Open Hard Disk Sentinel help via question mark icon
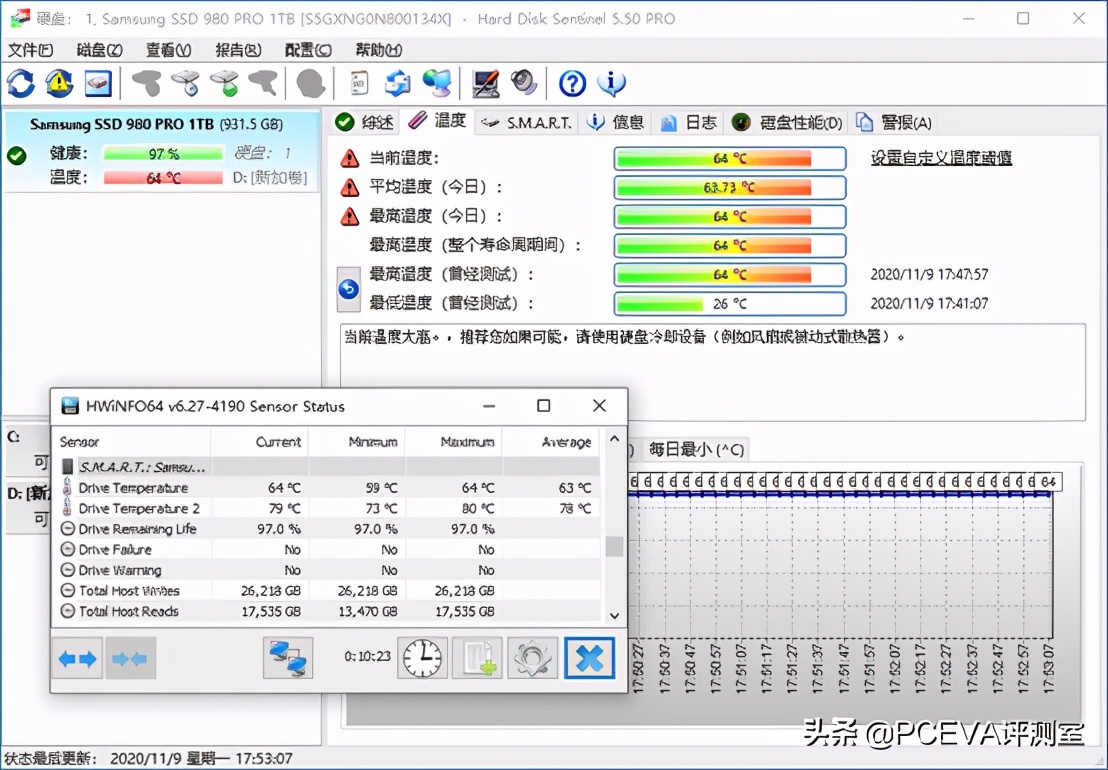The width and height of the screenshot is (1108, 770). click(570, 83)
